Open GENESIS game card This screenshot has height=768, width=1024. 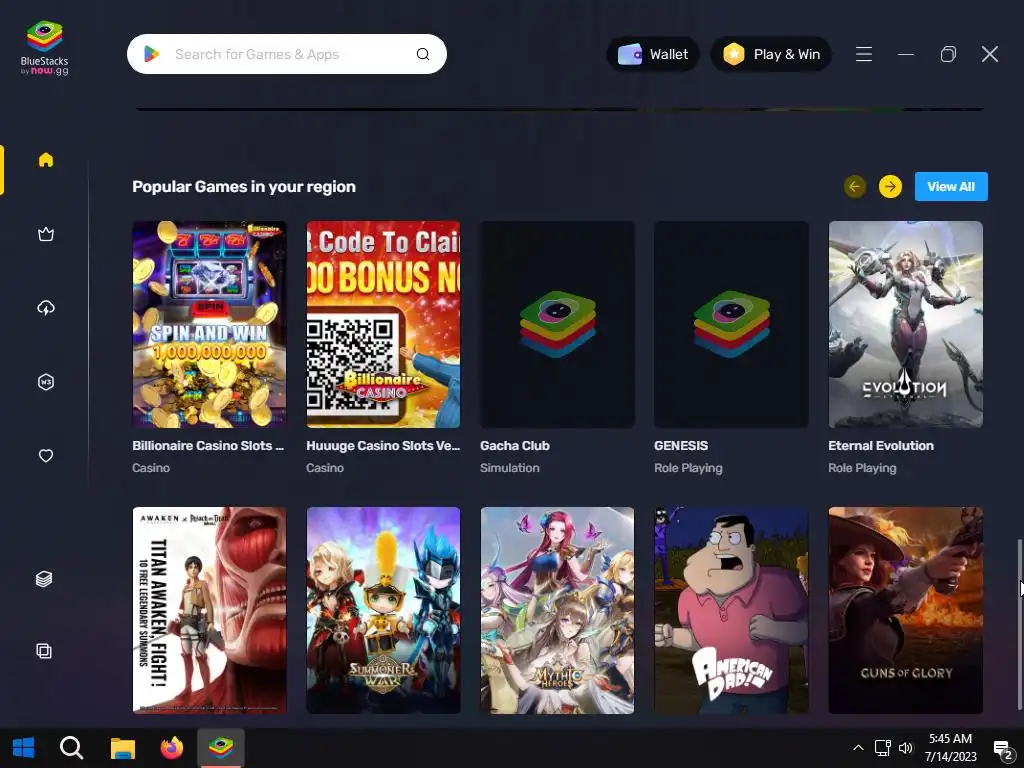pyautogui.click(x=731, y=325)
